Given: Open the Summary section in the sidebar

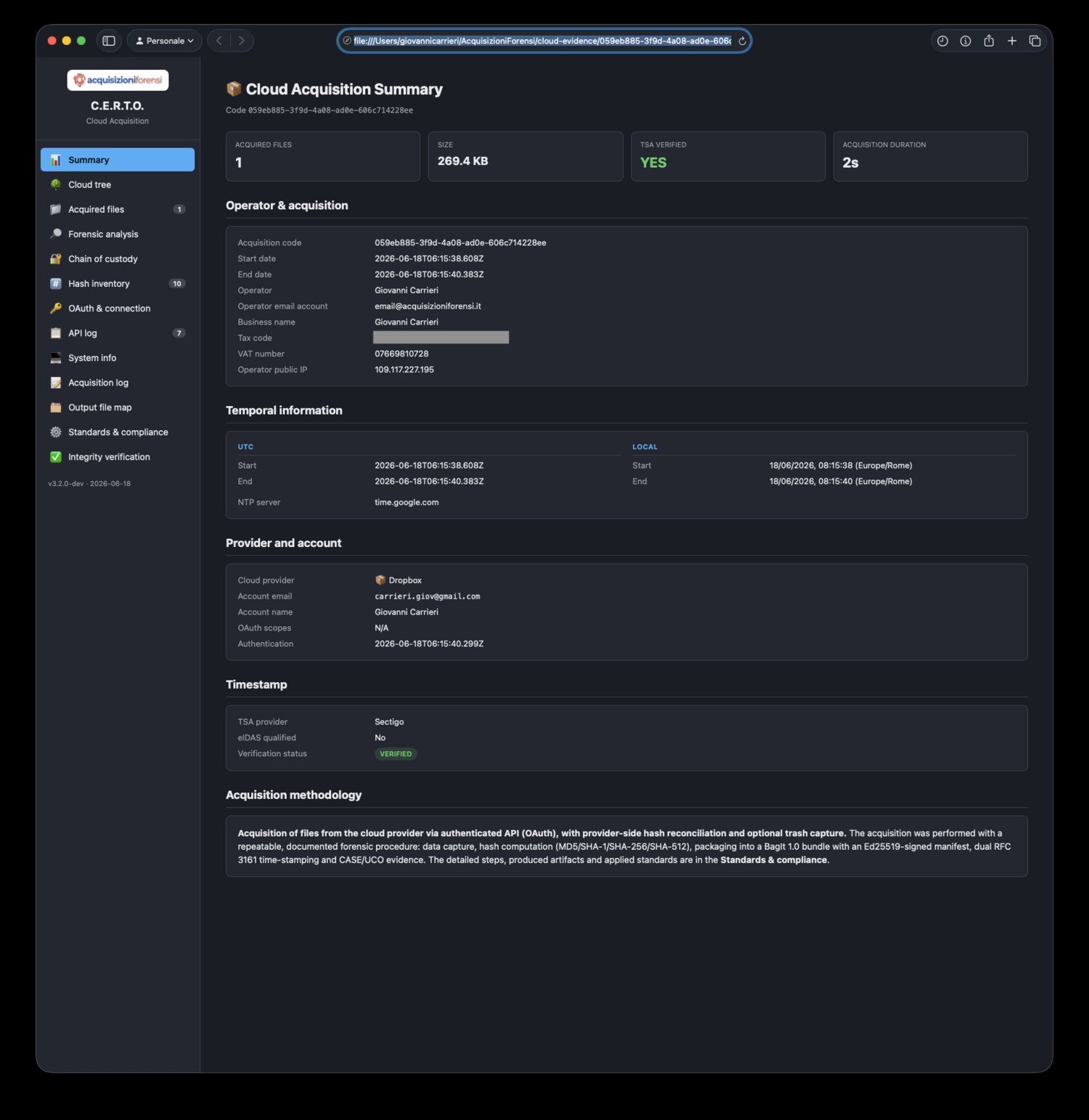Looking at the screenshot, I should tap(118, 160).
